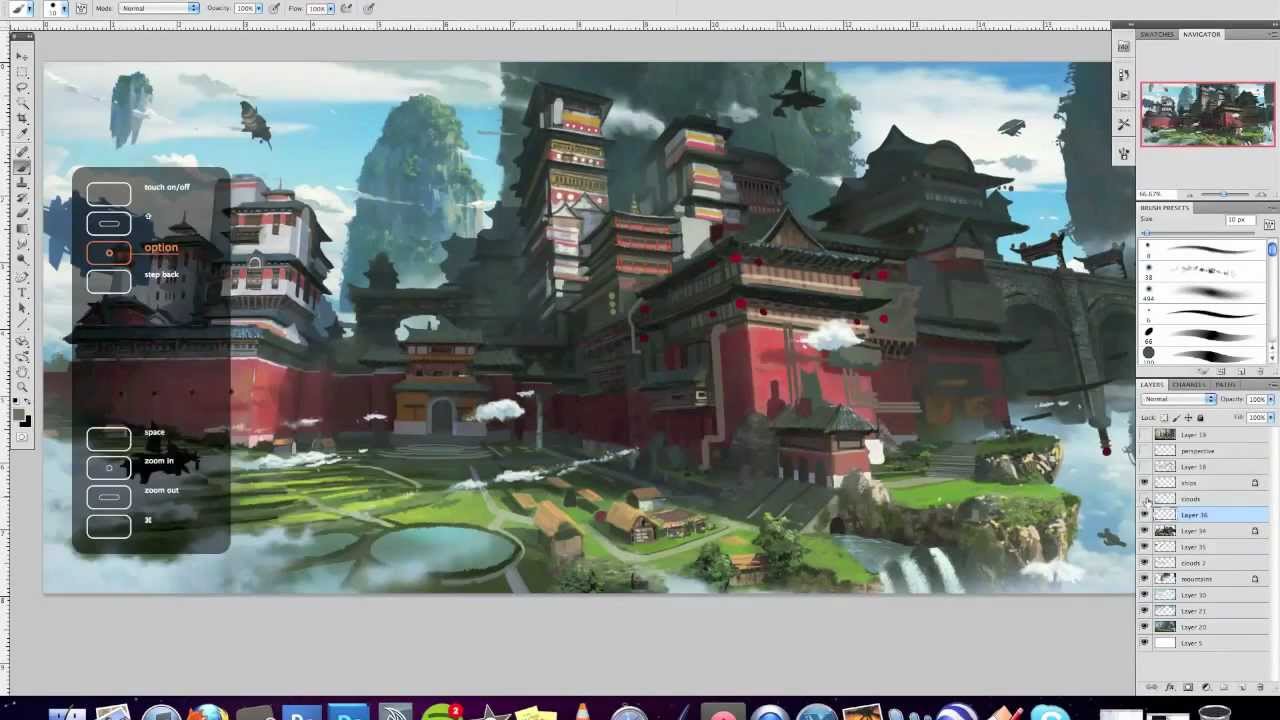Select the Brush tool in the toolbox

tap(22, 167)
